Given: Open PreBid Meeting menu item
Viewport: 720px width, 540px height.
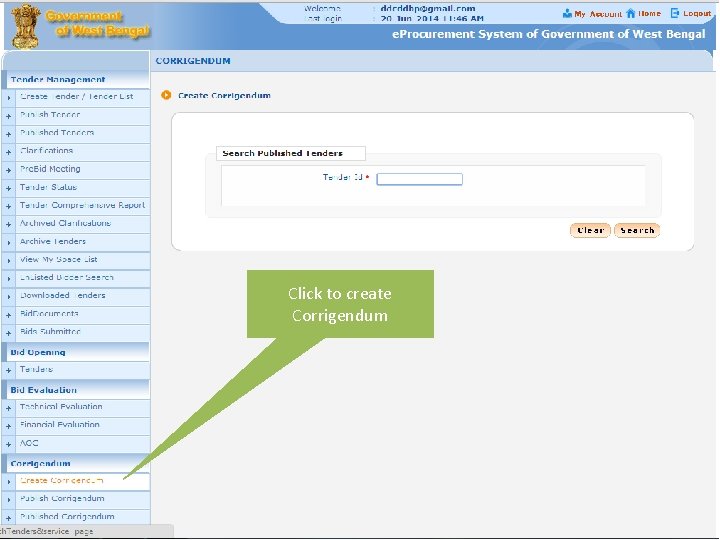Looking at the screenshot, I should coord(50,169).
